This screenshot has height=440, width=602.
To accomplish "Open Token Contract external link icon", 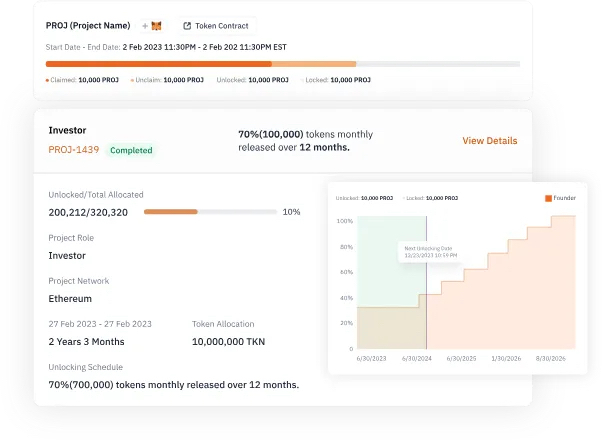I will point(187,26).
